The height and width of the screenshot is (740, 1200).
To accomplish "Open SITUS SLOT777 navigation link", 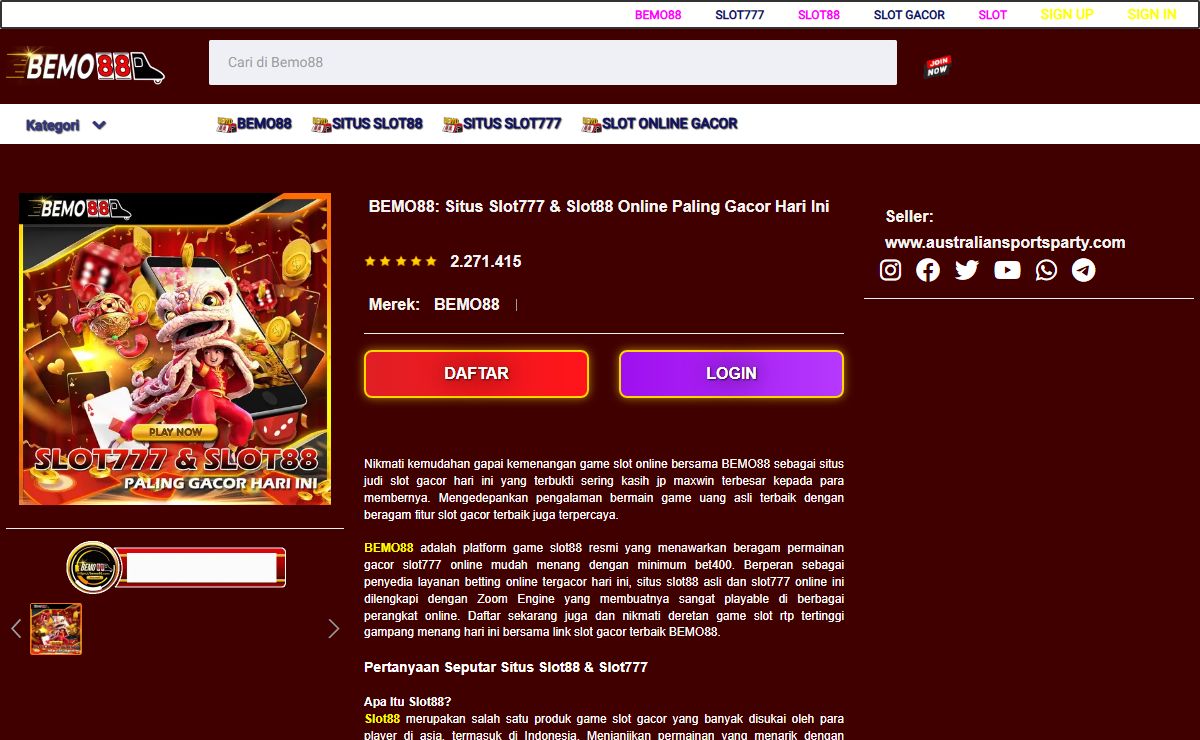I will click(502, 124).
